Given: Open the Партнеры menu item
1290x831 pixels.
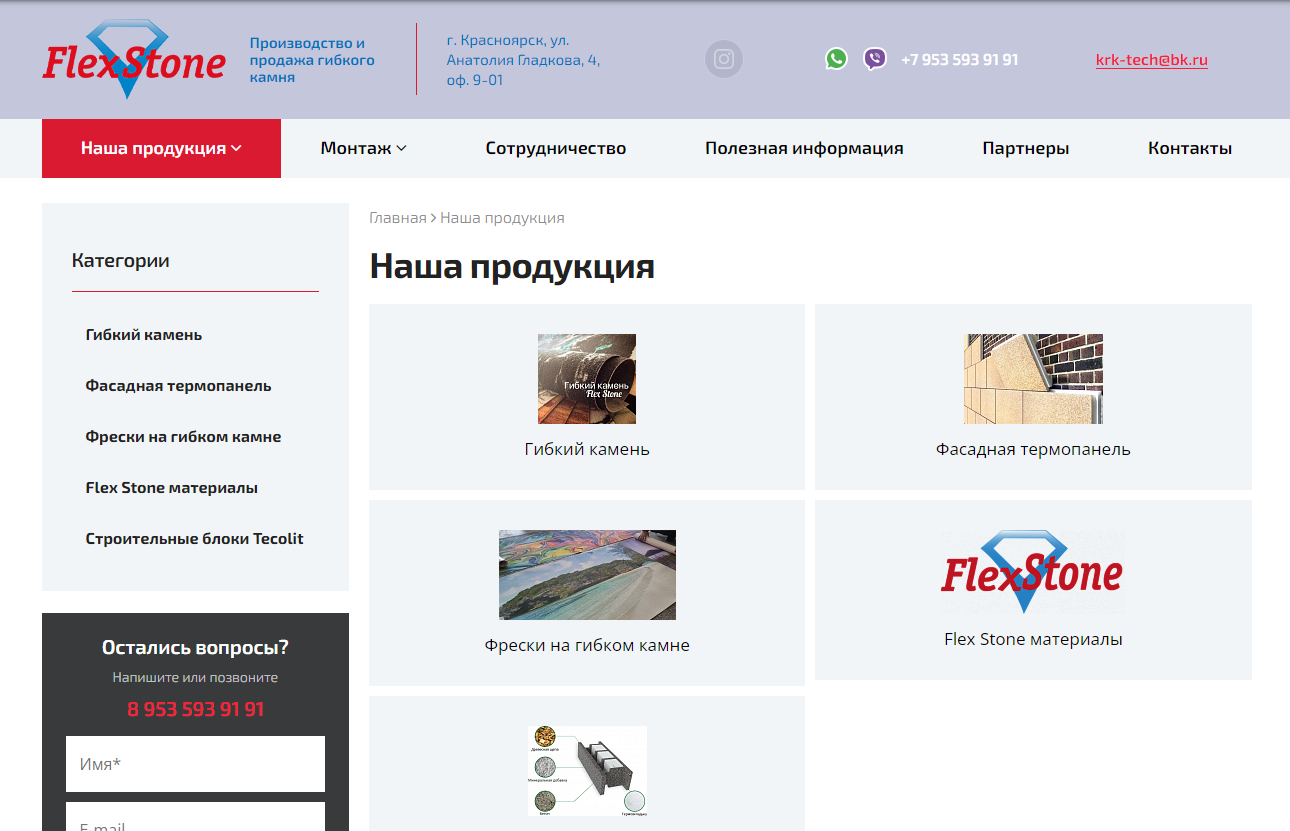Looking at the screenshot, I should tap(1026, 148).
